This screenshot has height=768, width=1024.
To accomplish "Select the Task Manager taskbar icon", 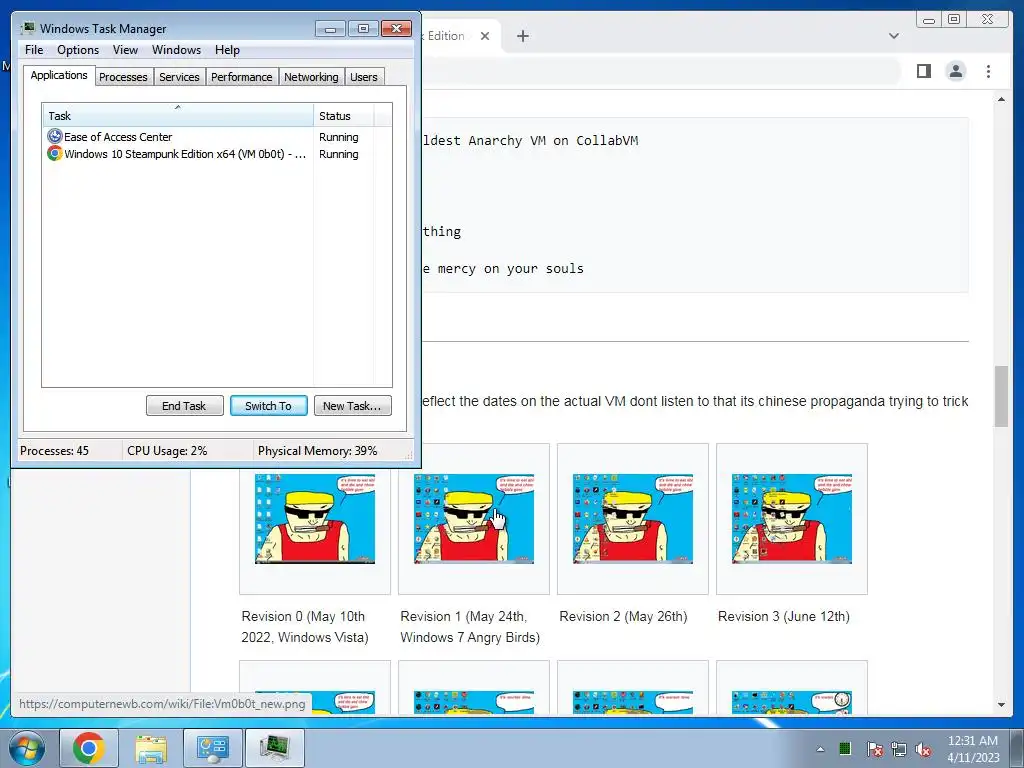I will [x=275, y=748].
